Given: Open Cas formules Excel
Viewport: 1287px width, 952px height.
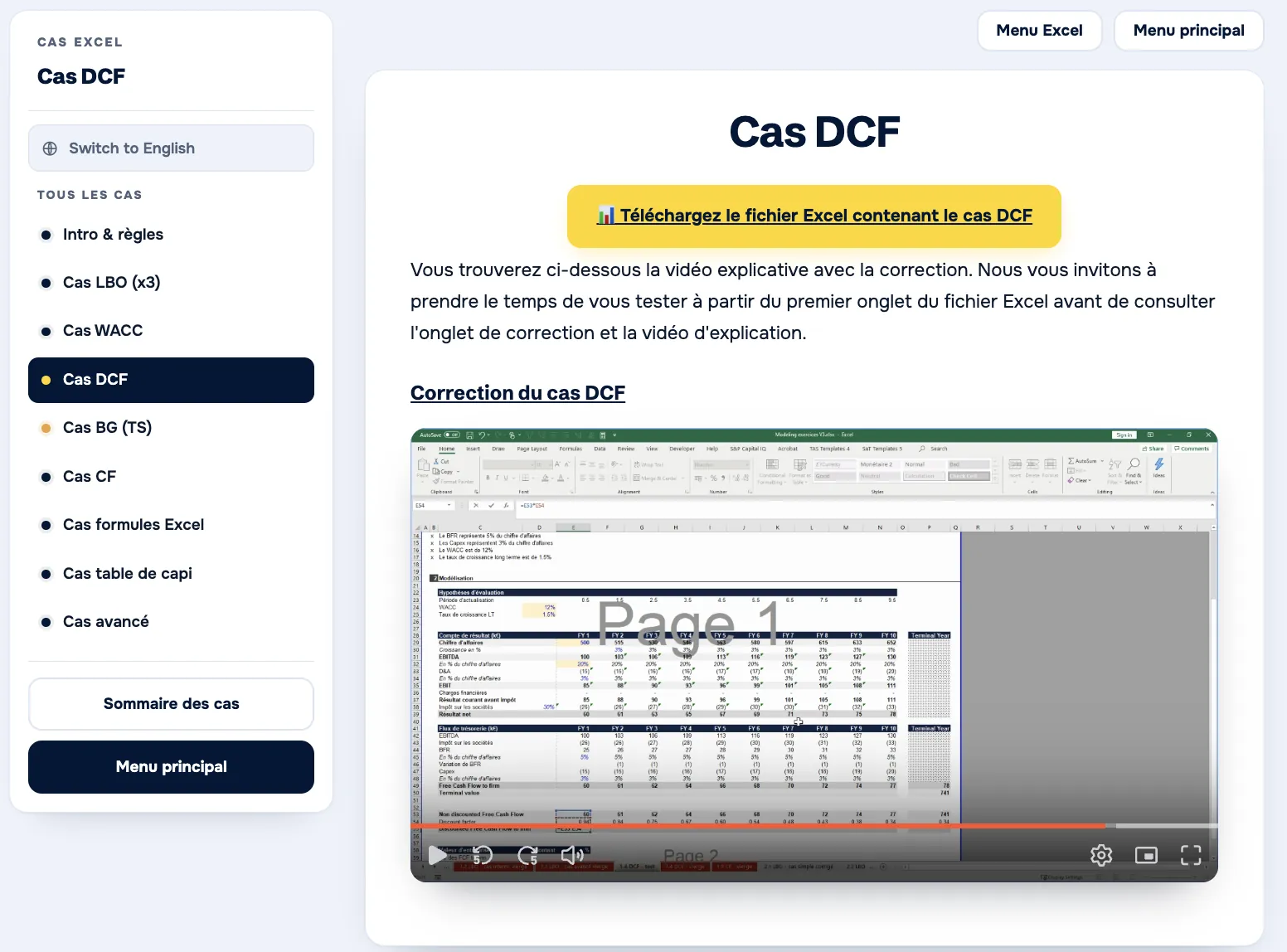Looking at the screenshot, I should (171, 525).
